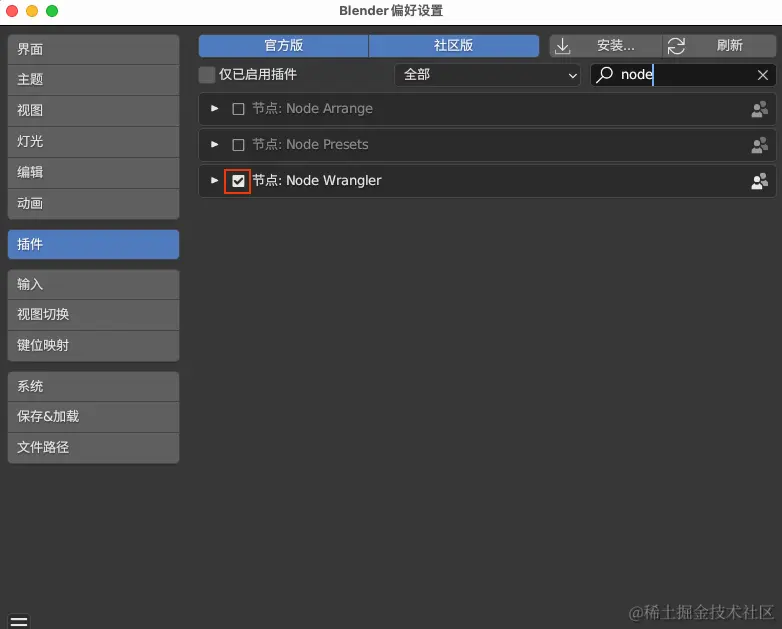Screen dimensions: 782x629
Task: Toggle the 官方版 (Official) filter
Action: pyautogui.click(x=283, y=46)
